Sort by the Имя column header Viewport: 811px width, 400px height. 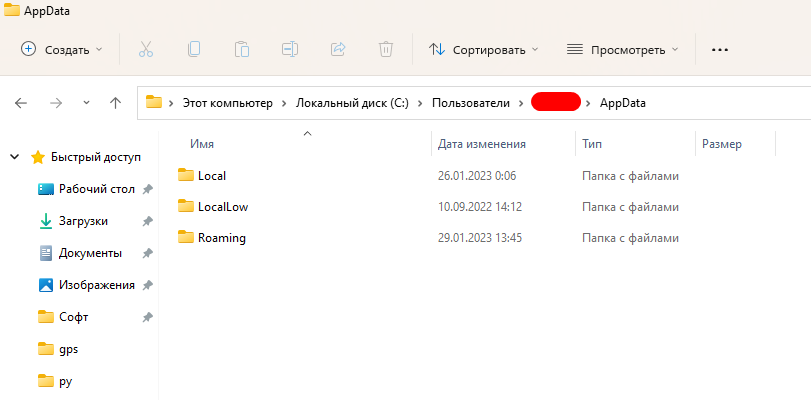[202, 144]
